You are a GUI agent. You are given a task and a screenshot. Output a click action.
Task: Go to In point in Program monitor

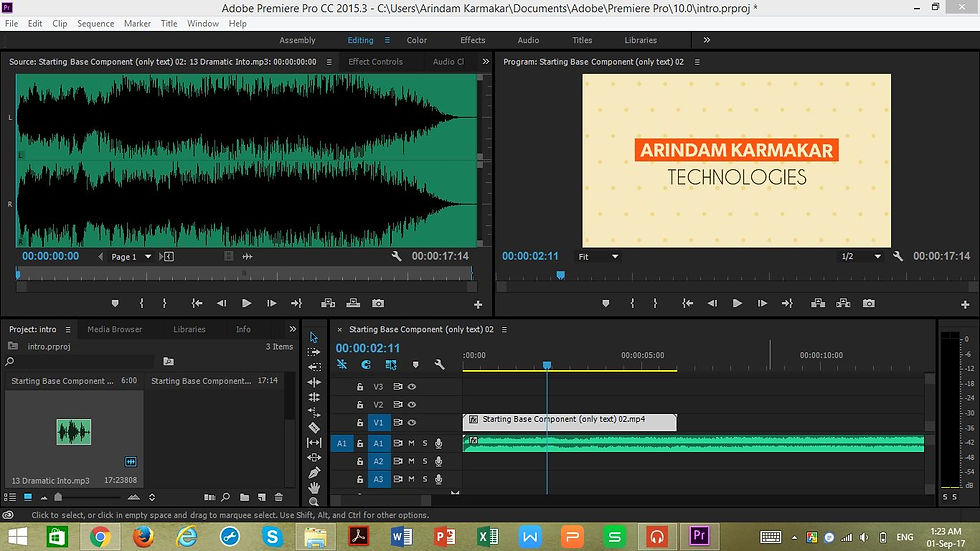688,303
